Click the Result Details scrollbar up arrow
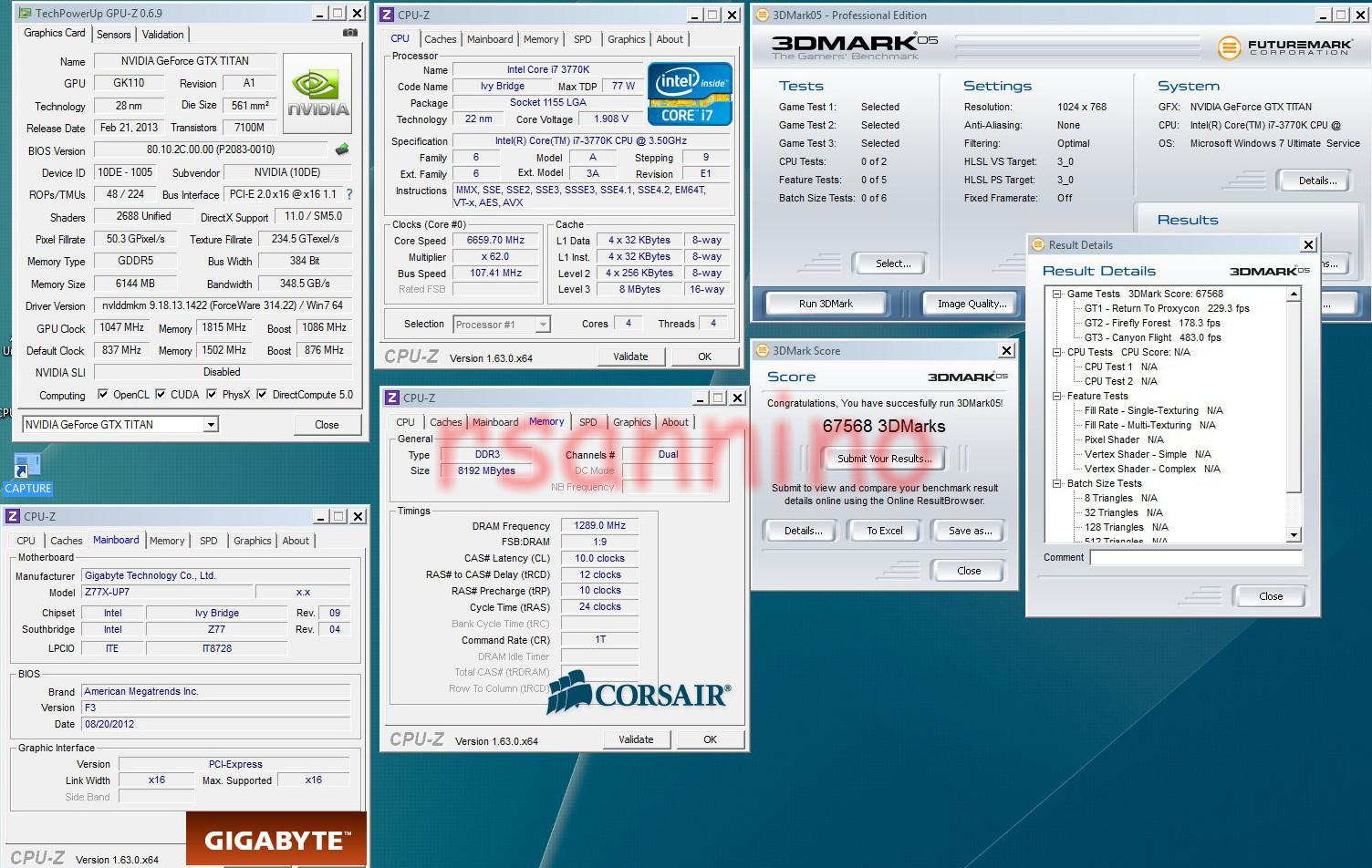The image size is (1372, 868). coord(1294,294)
